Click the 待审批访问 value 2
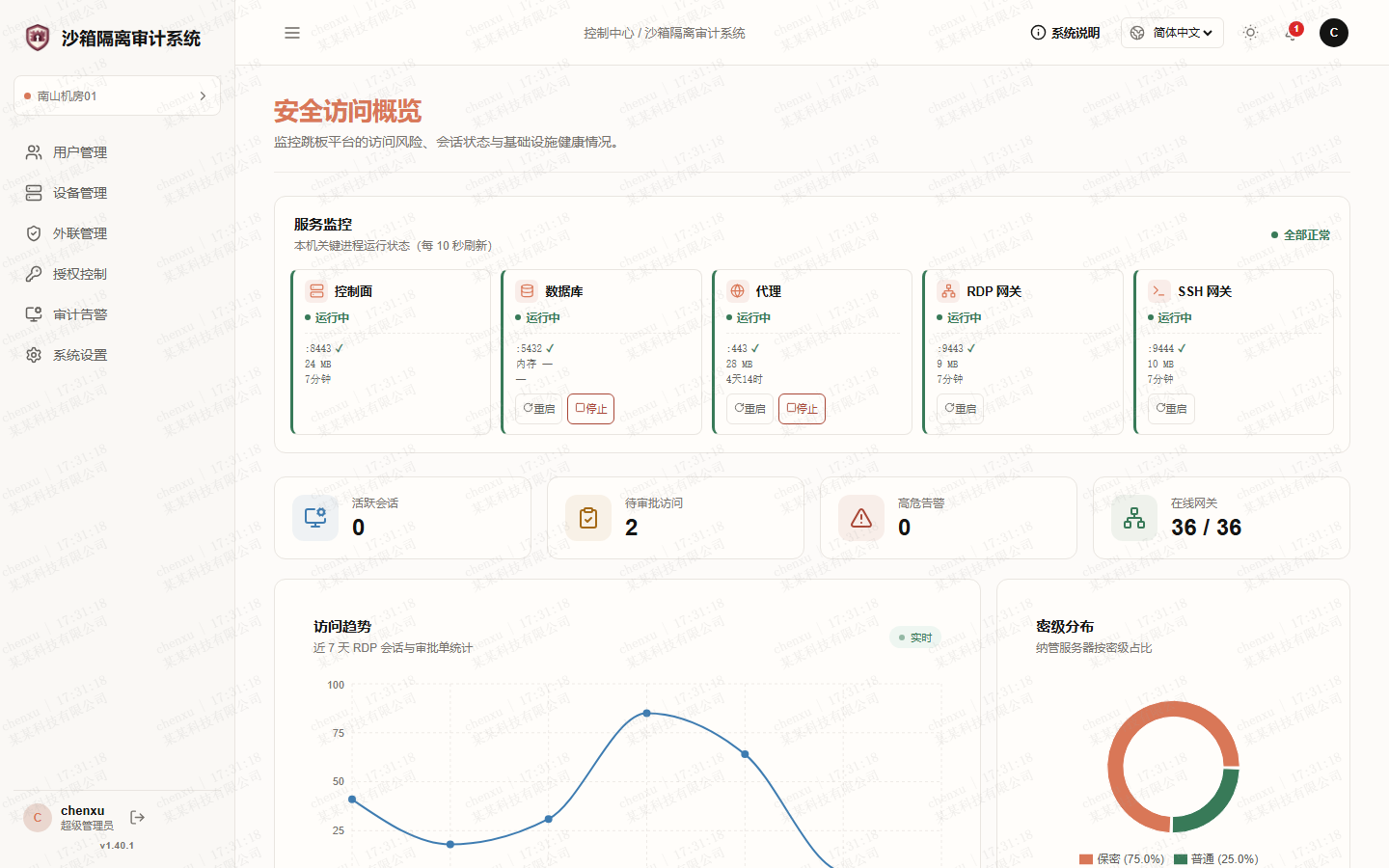 pos(632,528)
